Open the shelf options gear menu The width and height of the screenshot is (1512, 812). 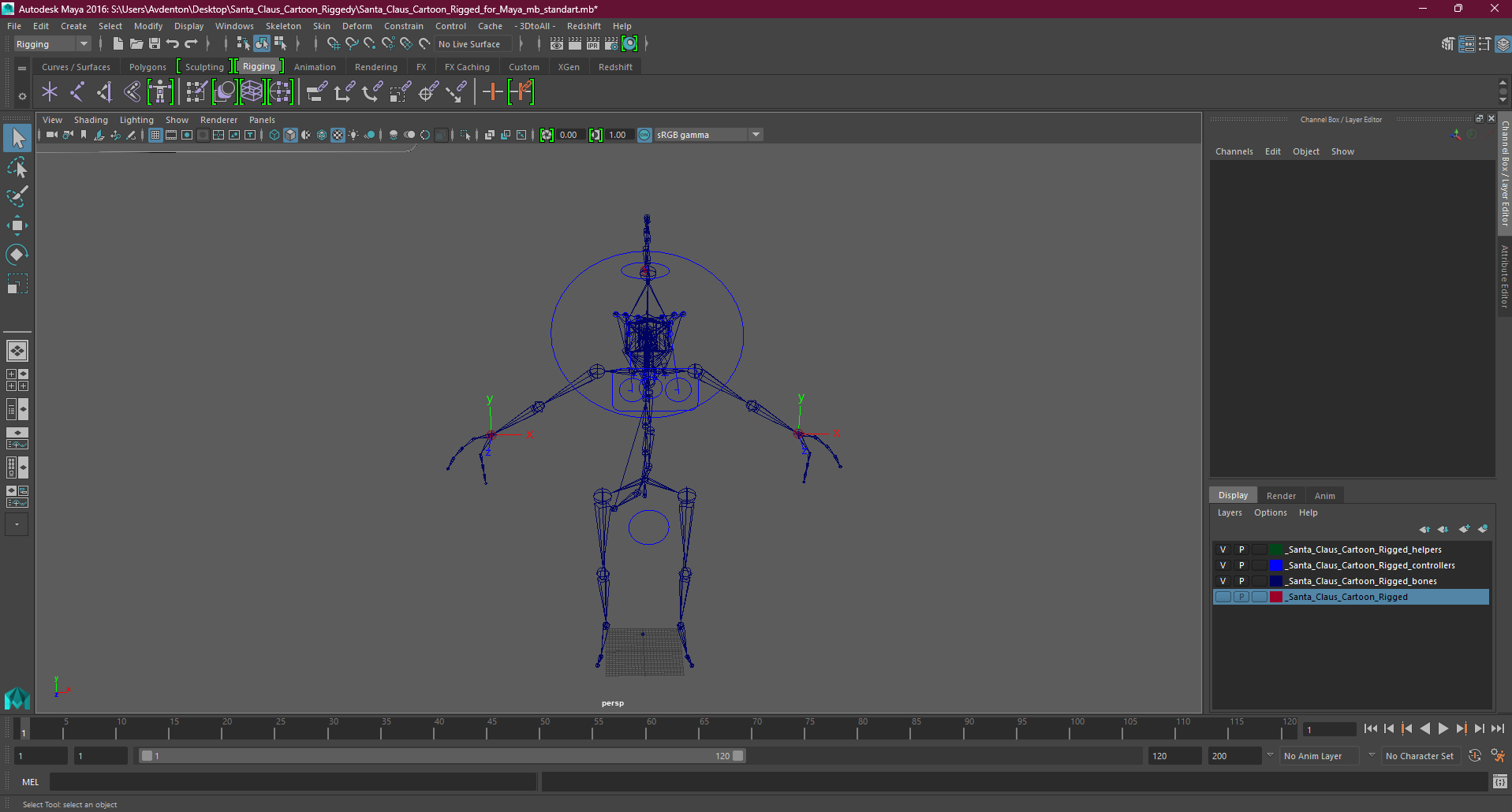pyautogui.click(x=22, y=96)
